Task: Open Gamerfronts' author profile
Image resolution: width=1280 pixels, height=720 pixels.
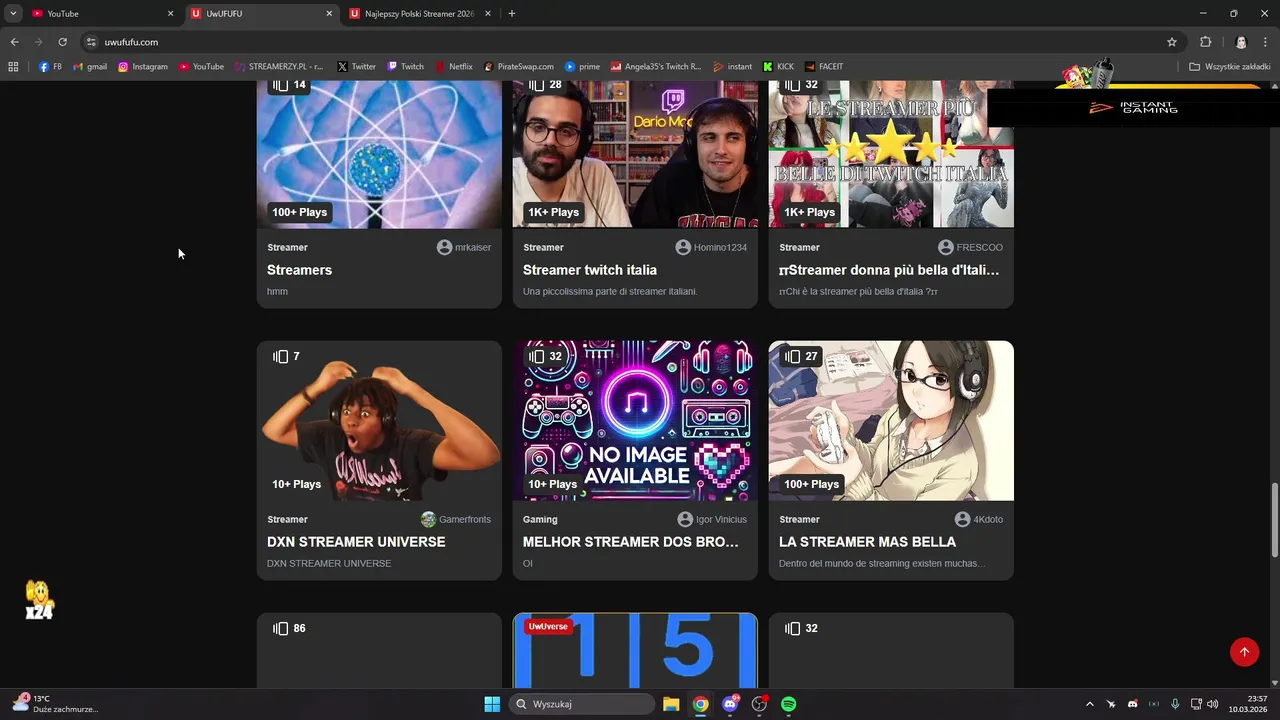Action: pyautogui.click(x=456, y=519)
